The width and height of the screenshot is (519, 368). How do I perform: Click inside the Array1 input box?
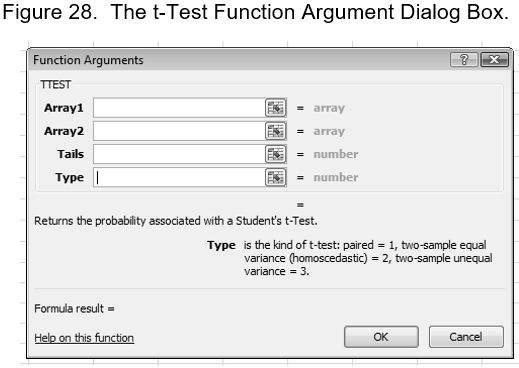click(179, 108)
